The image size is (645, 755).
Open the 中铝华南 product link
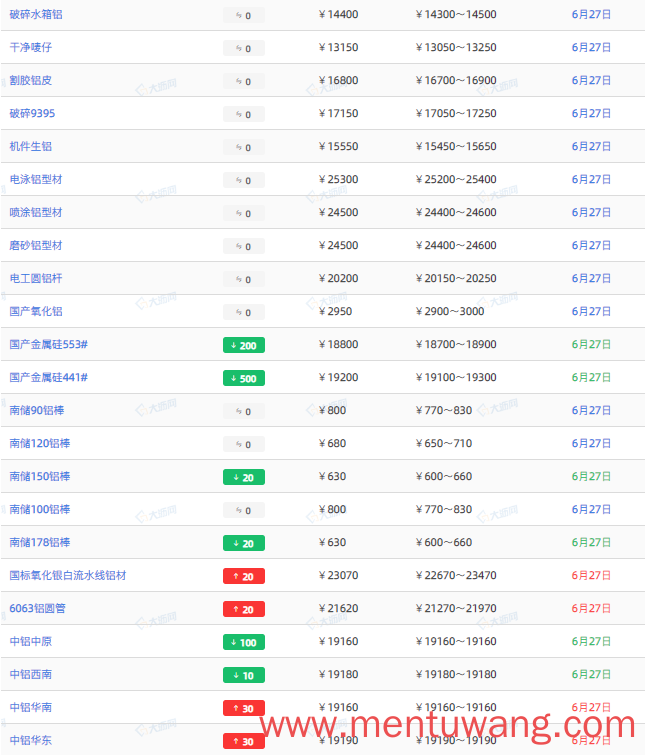point(31,707)
